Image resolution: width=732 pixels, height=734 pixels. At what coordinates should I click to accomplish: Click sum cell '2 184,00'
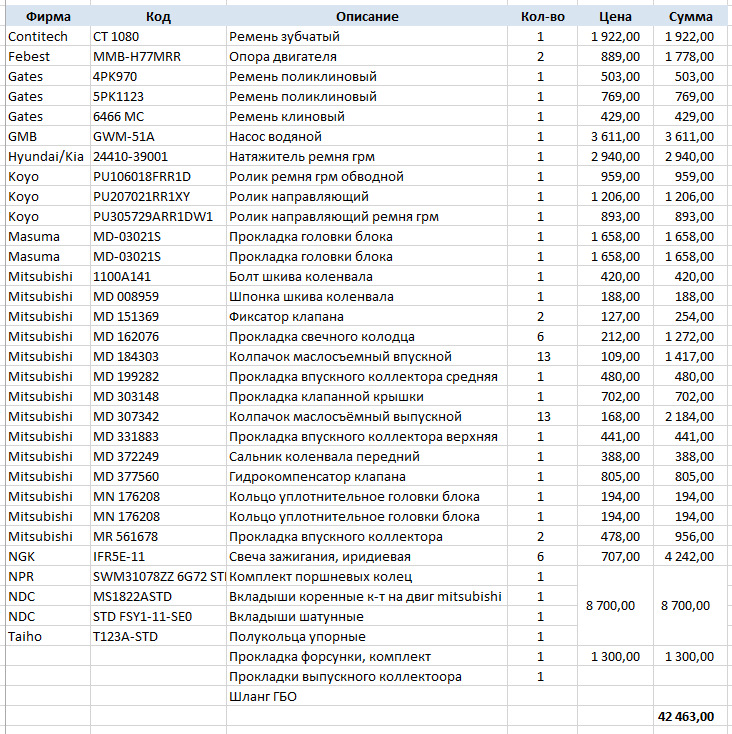tap(692, 416)
